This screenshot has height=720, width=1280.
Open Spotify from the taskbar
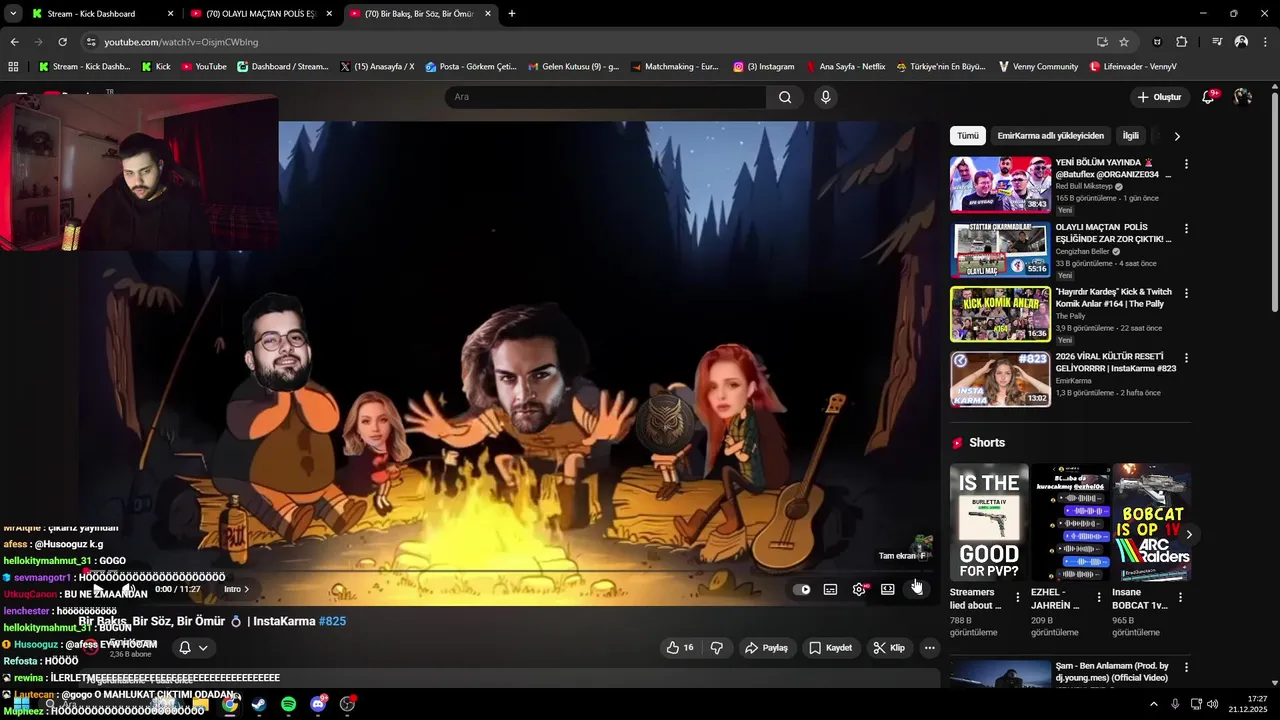pyautogui.click(x=288, y=704)
